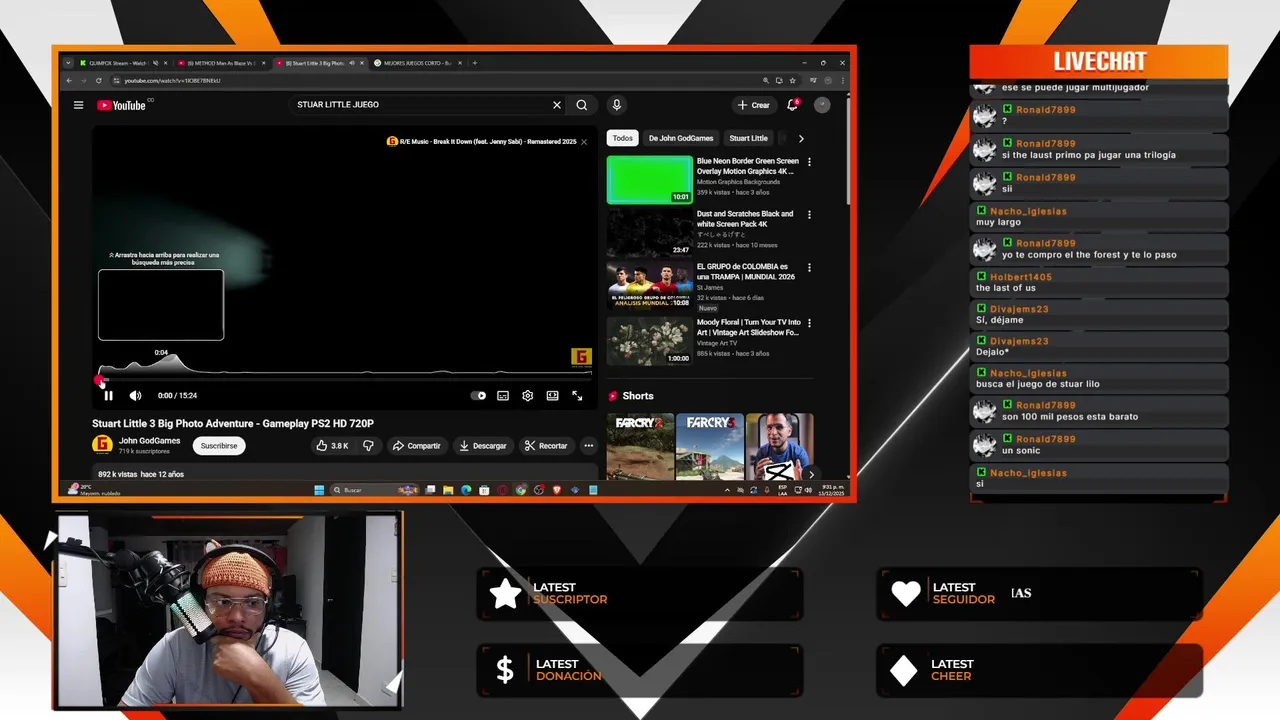Viewport: 1280px width, 720px height.
Task: Enter fullscreen mode in the player
Action: pos(577,396)
